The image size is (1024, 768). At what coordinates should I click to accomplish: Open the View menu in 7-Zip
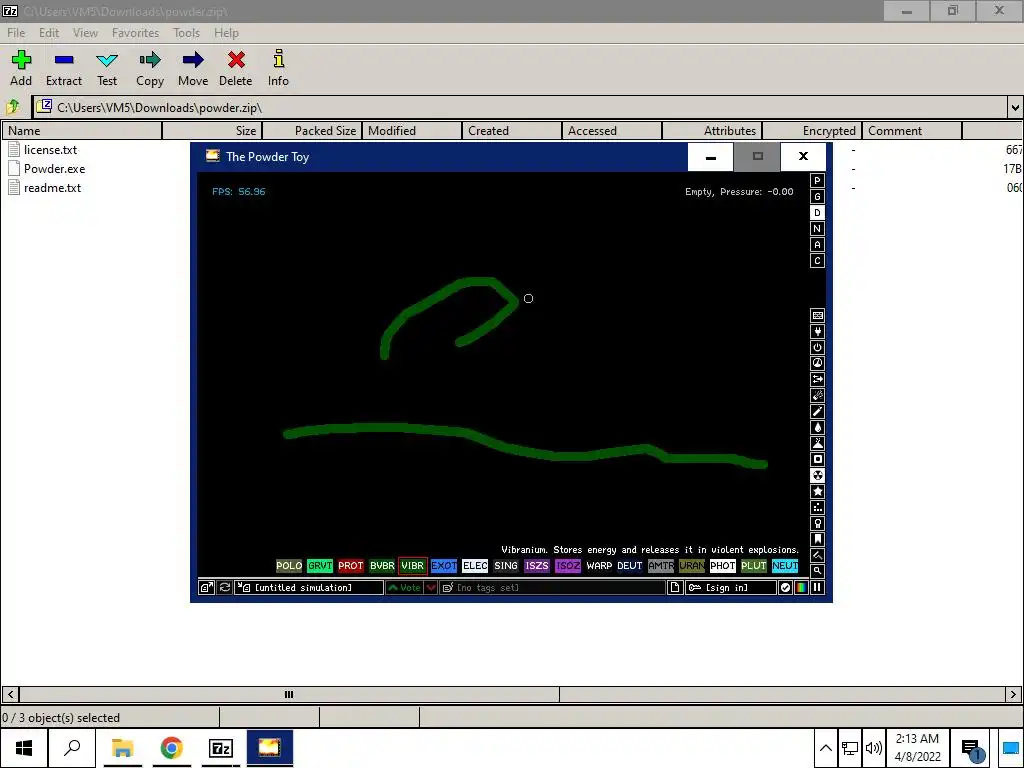tap(86, 33)
